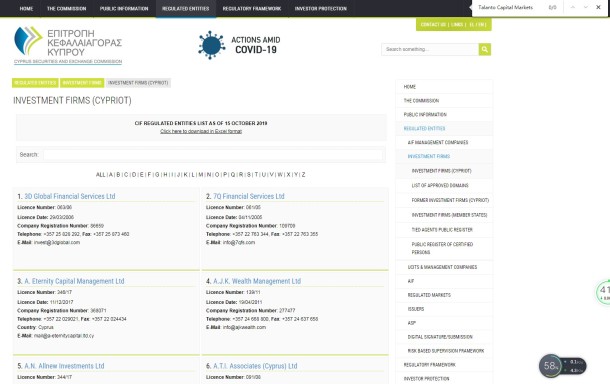This screenshot has height=384, width=610.
Task: Click the firm list Search input
Action: (x=213, y=155)
